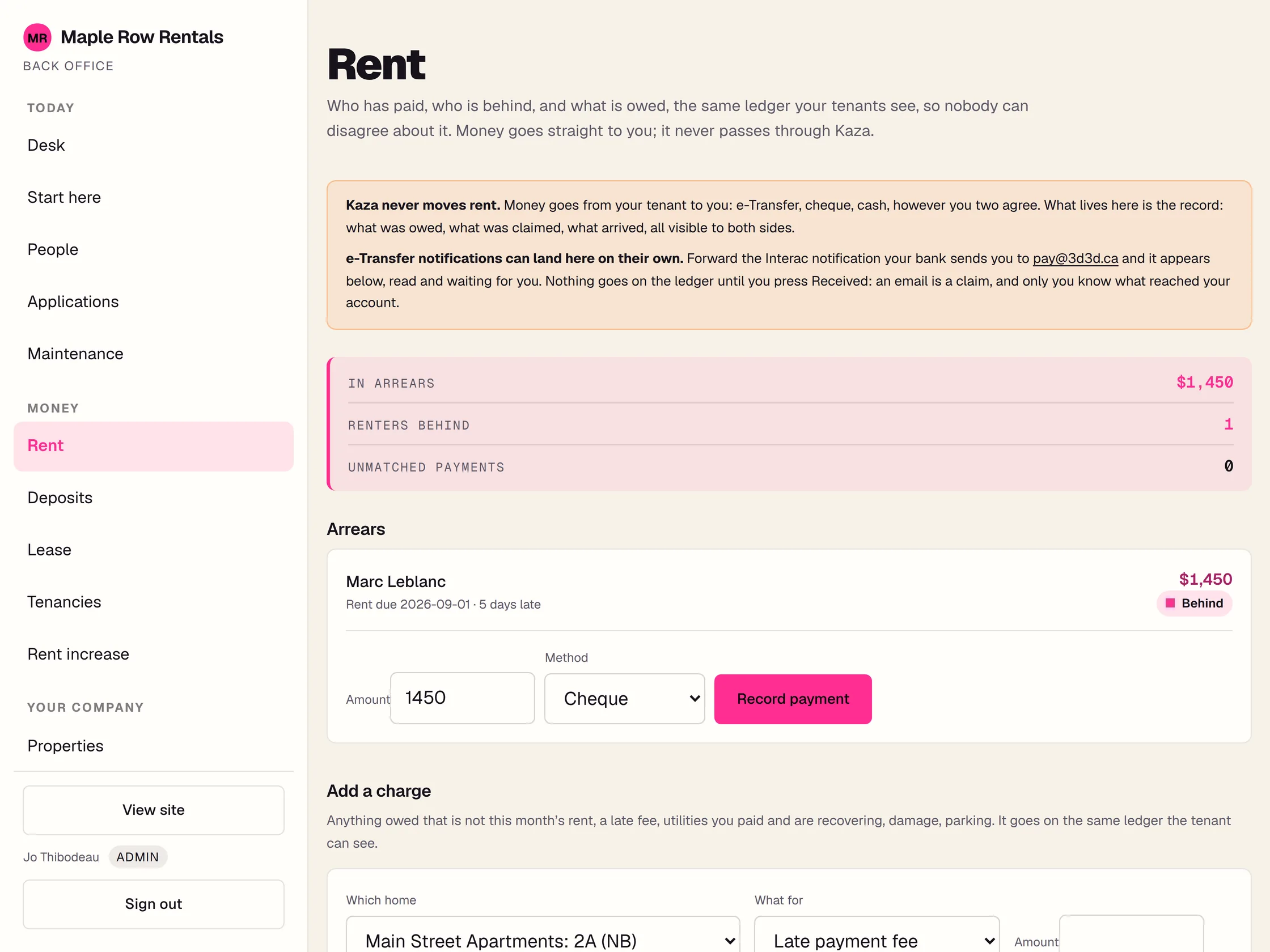Open the Desk page
Viewport: 1270px width, 952px height.
(x=153, y=145)
